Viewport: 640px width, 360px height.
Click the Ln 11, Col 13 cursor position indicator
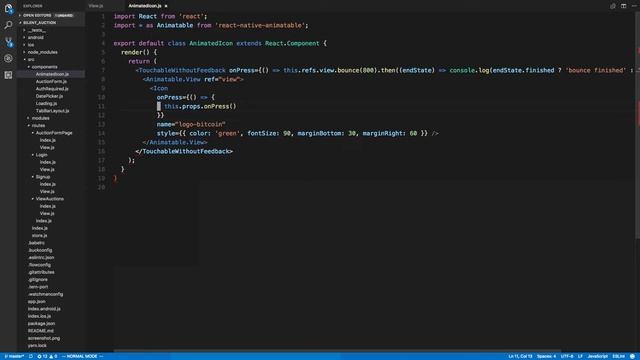pos(520,356)
